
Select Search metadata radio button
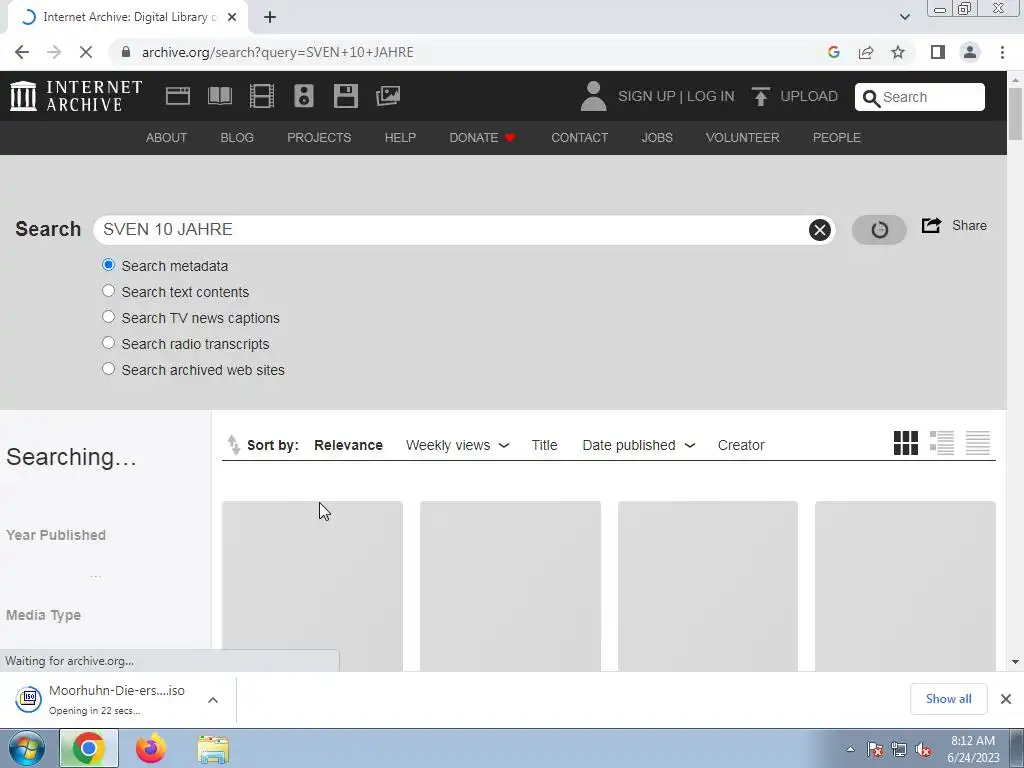(108, 265)
